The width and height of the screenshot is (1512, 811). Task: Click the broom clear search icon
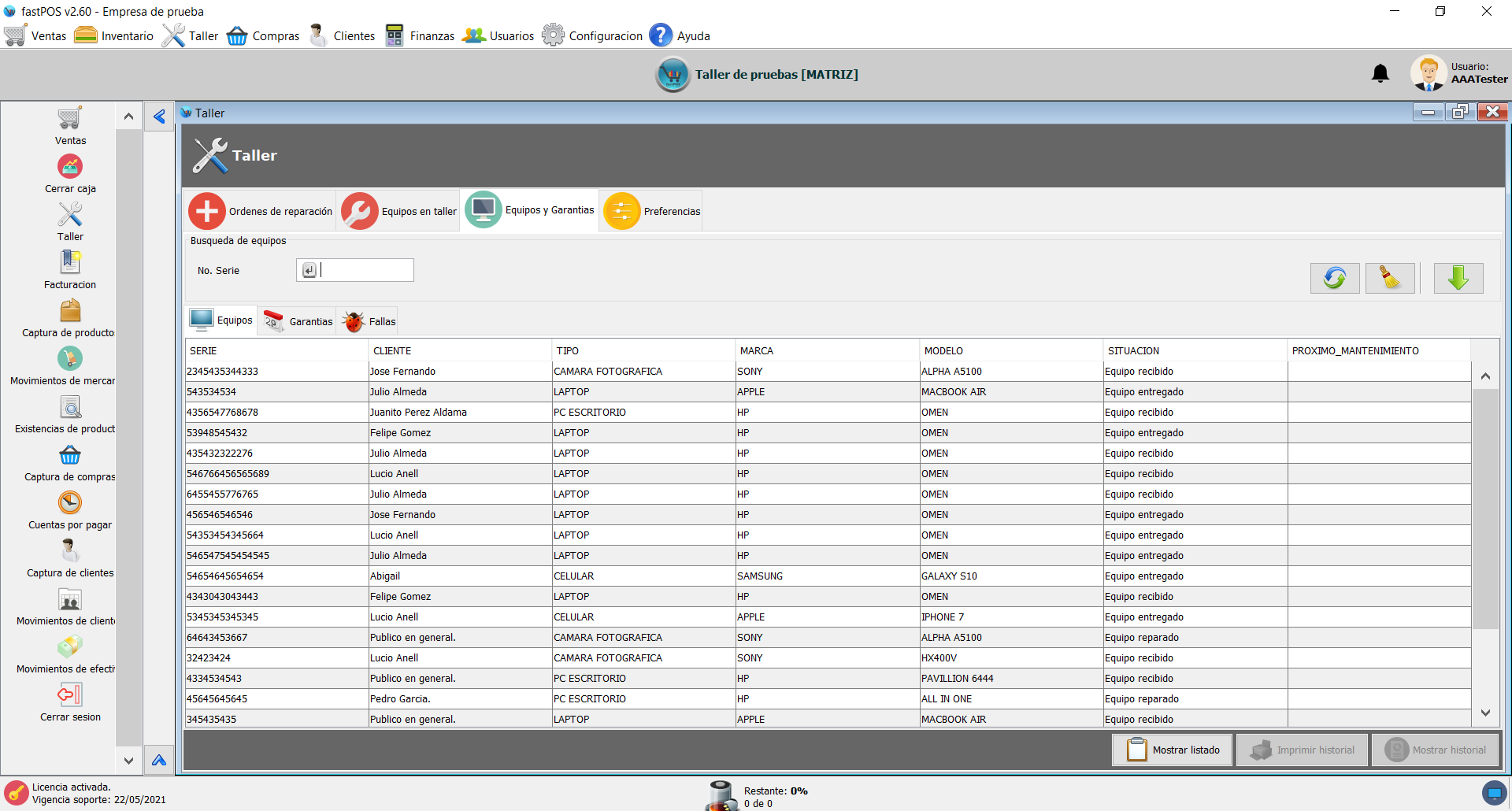point(1389,278)
